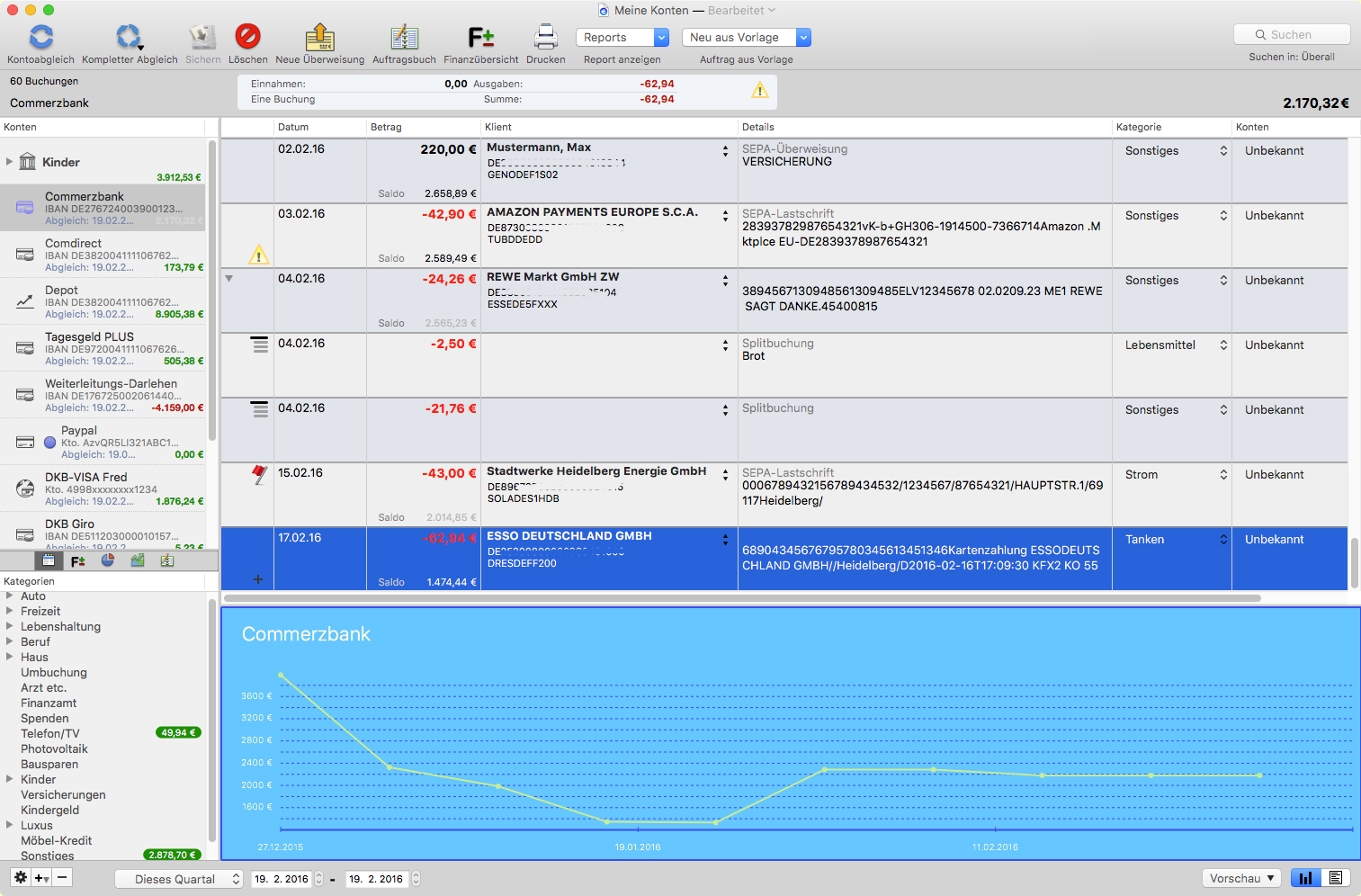The image size is (1361, 896).
Task: Click the Kontoabgleich sync icon
Action: coord(41,38)
